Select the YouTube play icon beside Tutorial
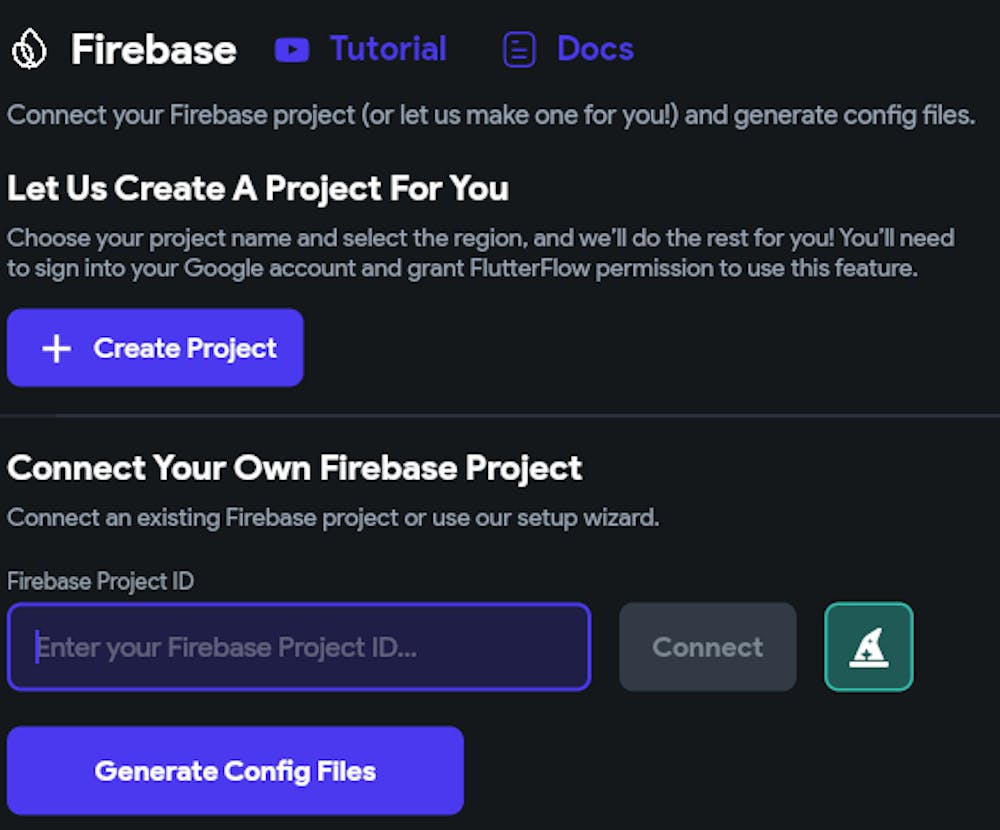The width and height of the screenshot is (1000, 830). tap(291, 49)
